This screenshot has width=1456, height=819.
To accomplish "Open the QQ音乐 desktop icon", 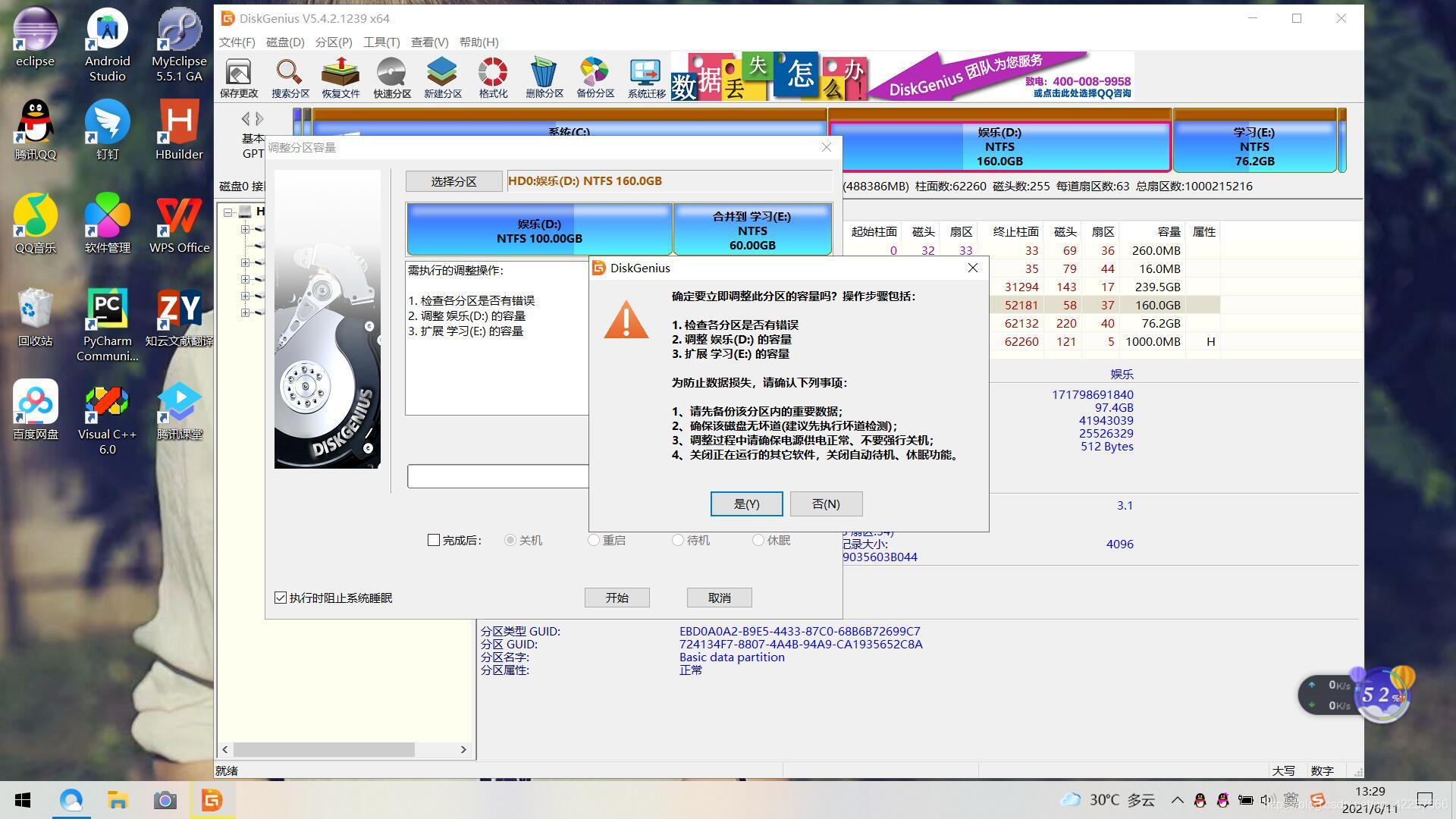I will (x=35, y=223).
